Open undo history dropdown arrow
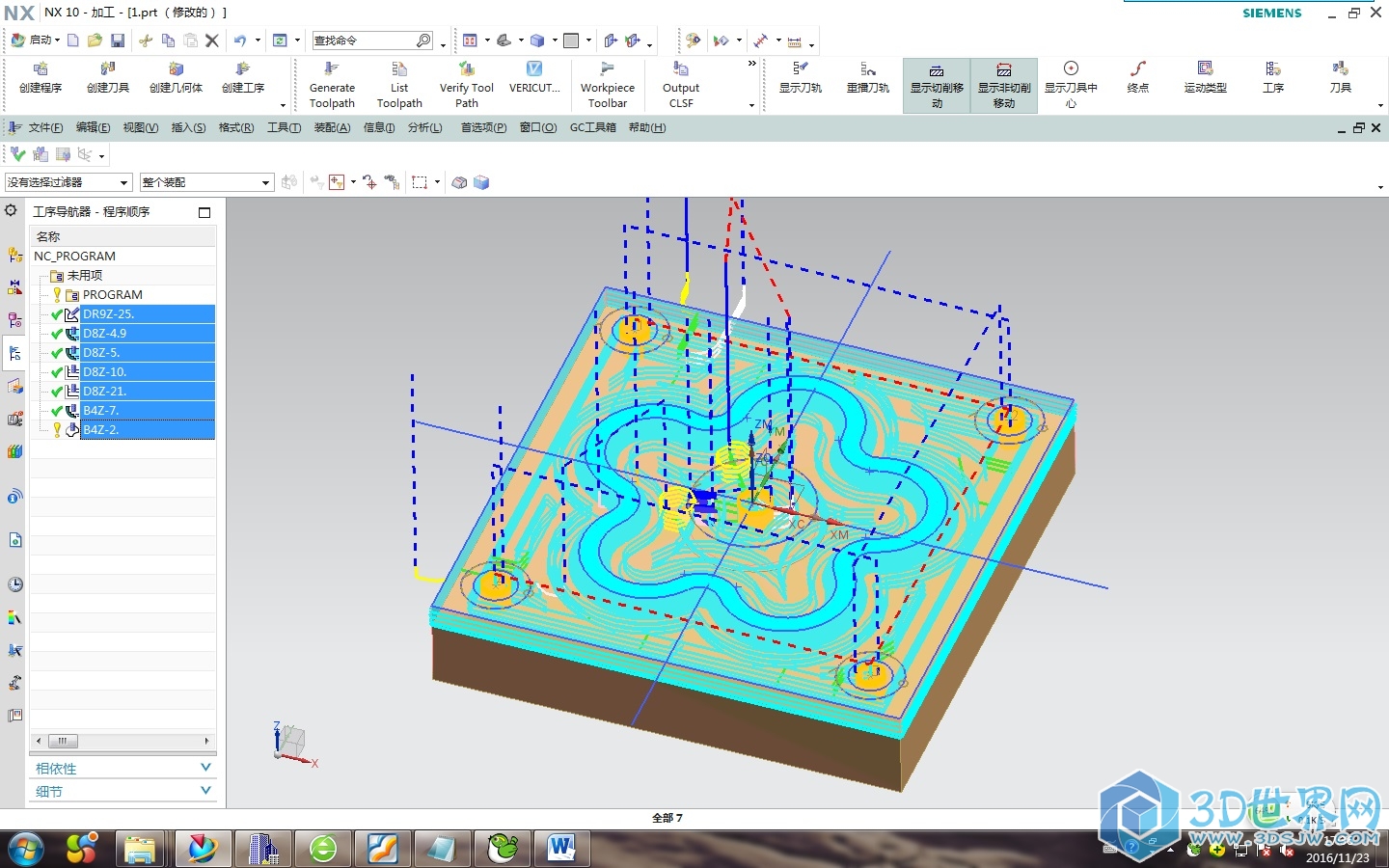Screen dimensions: 1389x868 point(258,41)
